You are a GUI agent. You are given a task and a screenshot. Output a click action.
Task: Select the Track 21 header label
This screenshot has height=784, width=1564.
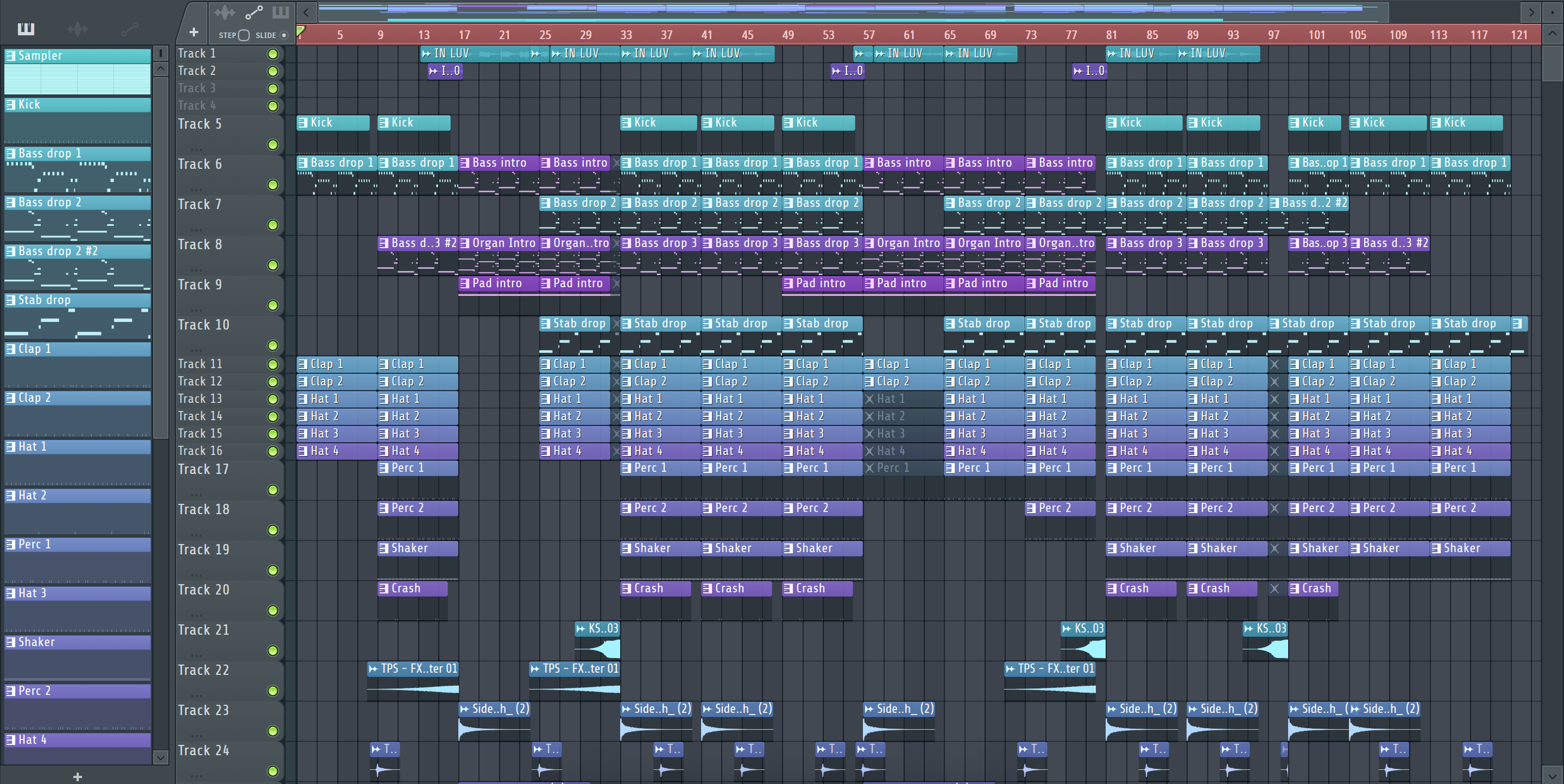pyautogui.click(x=204, y=630)
